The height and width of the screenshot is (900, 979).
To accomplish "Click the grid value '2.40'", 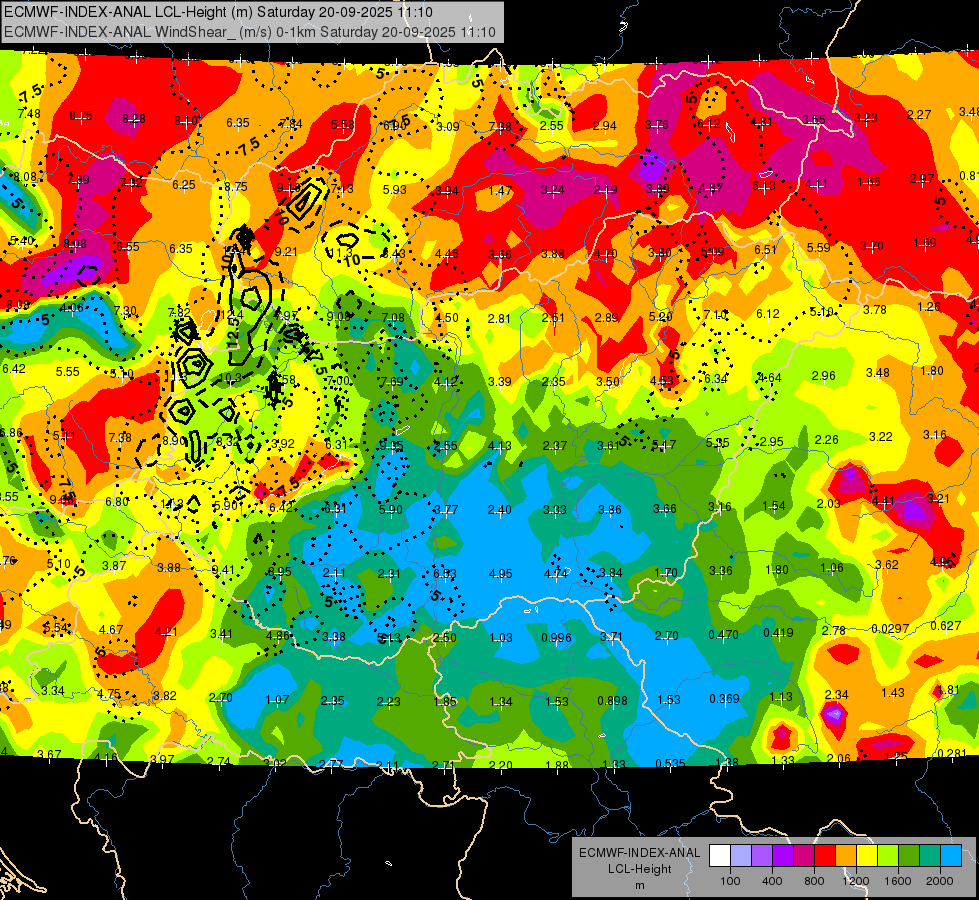I will [x=499, y=510].
